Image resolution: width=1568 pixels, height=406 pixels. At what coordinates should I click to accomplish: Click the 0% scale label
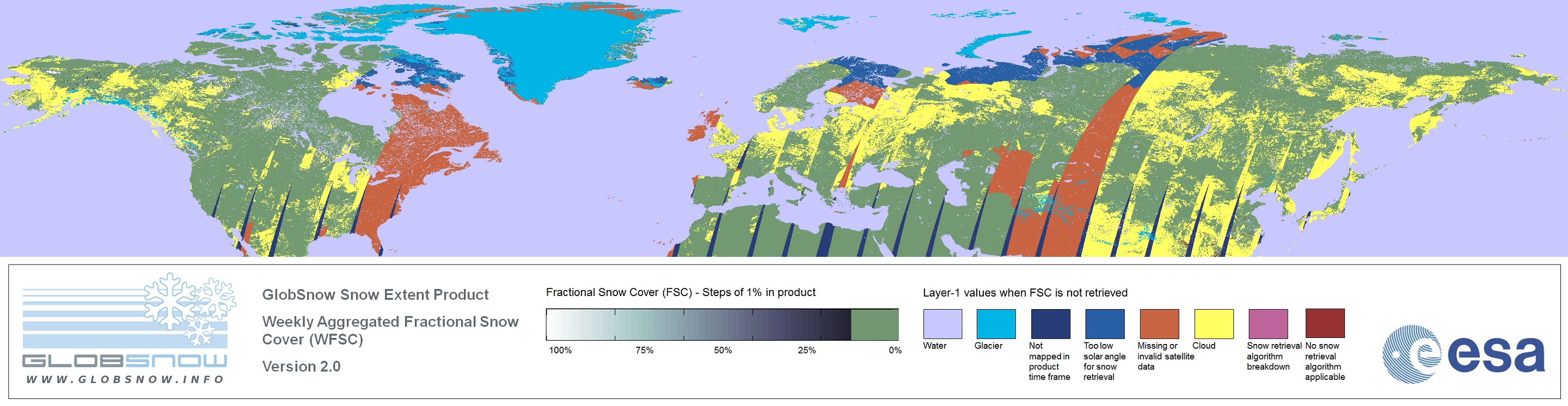click(x=895, y=350)
